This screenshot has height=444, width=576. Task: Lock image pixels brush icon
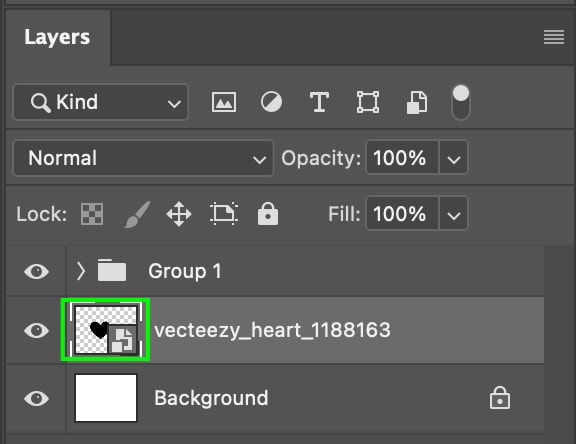[x=137, y=214]
